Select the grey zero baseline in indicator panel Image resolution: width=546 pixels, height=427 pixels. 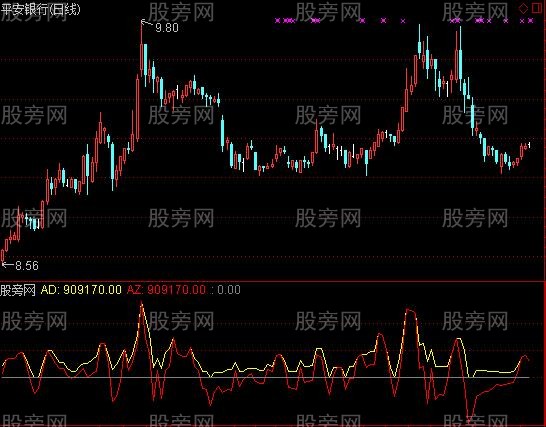265,377
